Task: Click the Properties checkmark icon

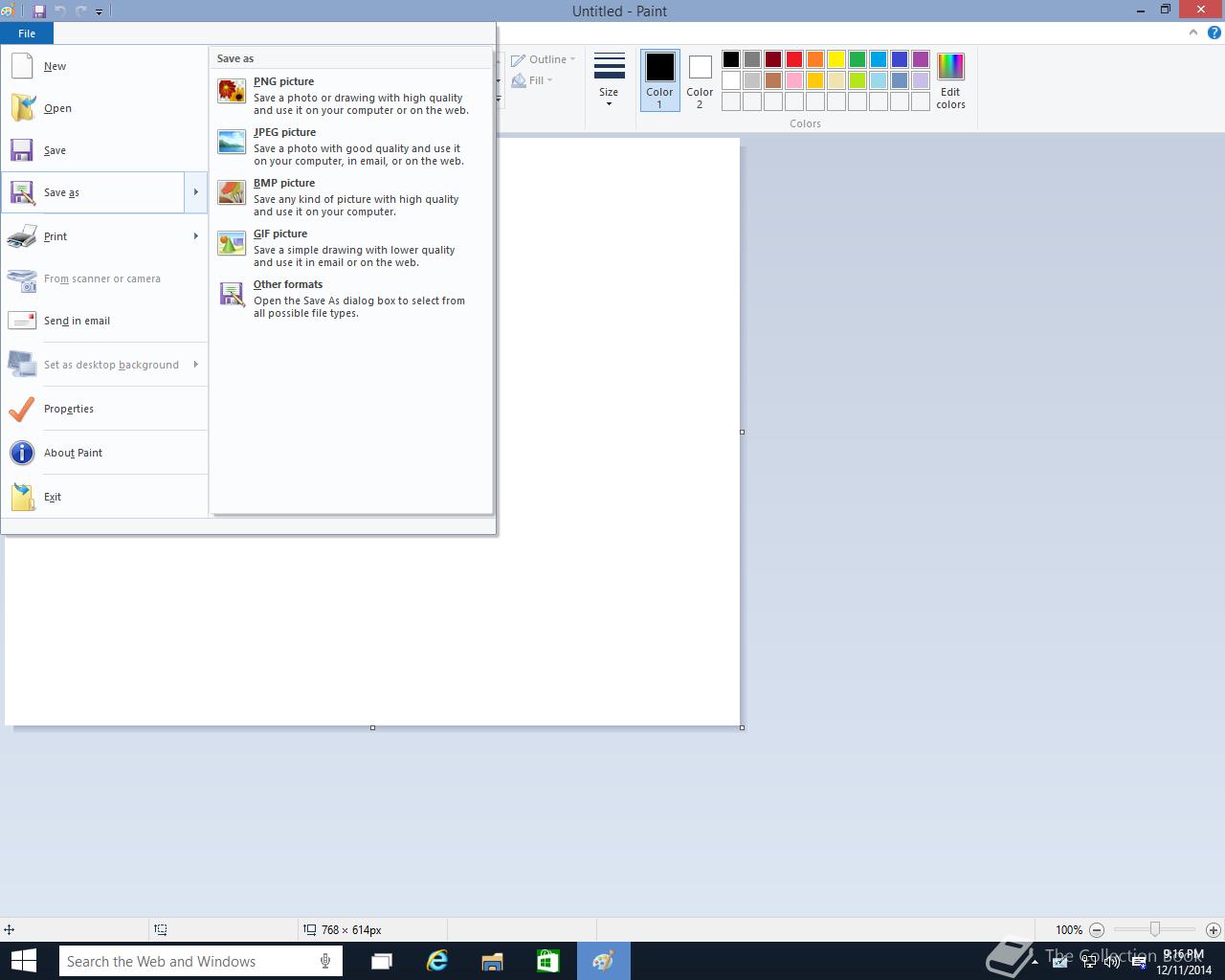Action: 22,409
